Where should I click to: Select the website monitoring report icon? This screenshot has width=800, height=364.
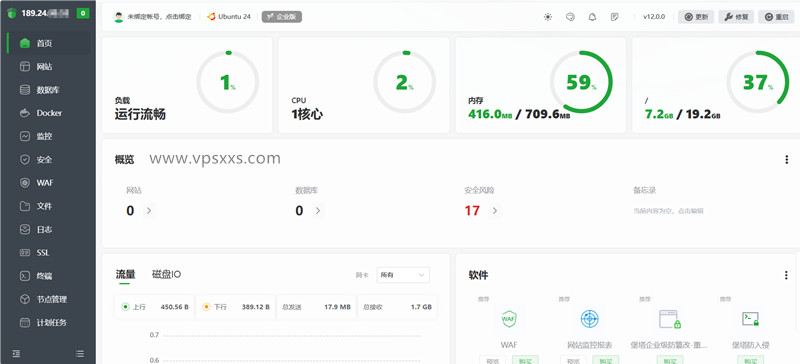coord(589,319)
